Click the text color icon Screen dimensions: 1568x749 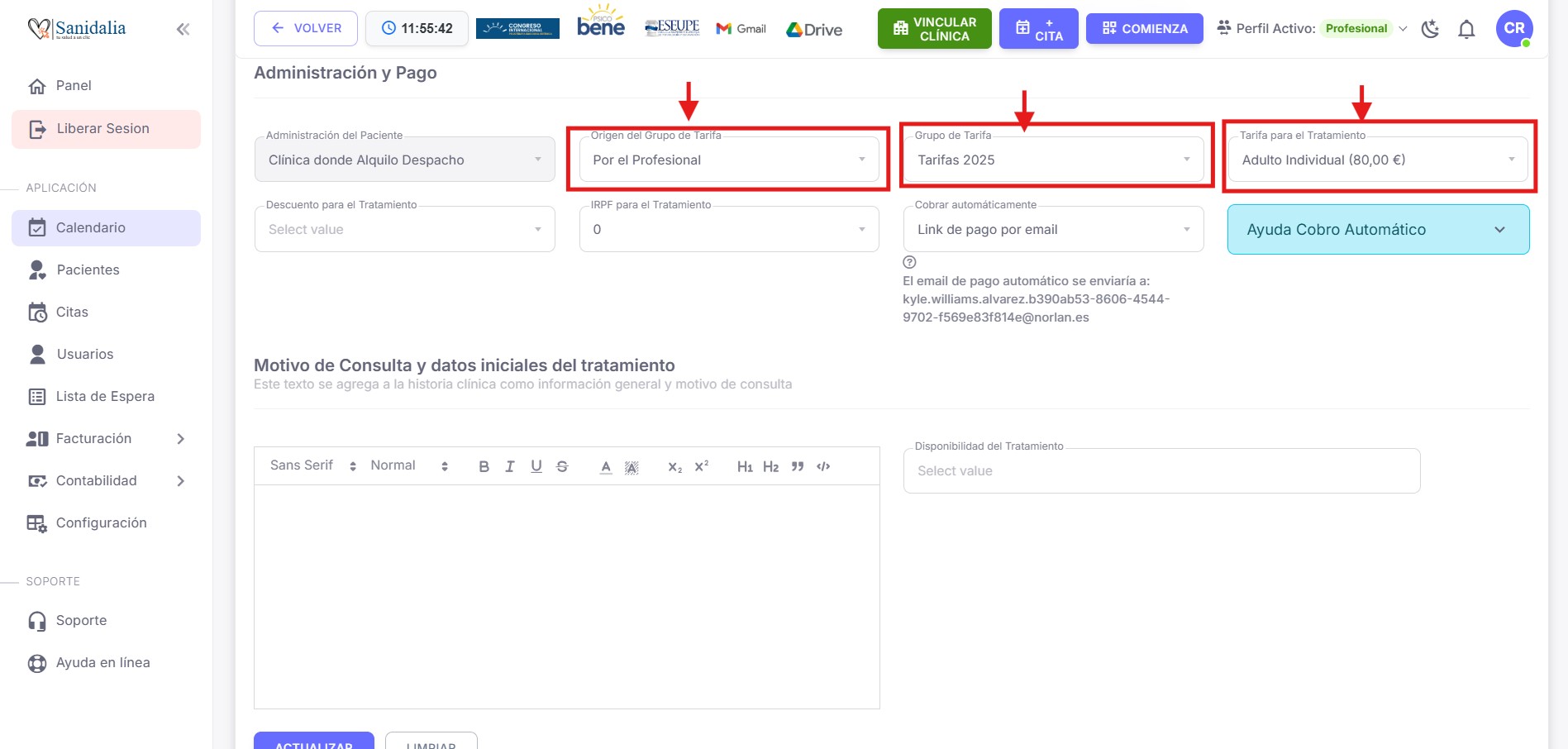click(x=606, y=466)
